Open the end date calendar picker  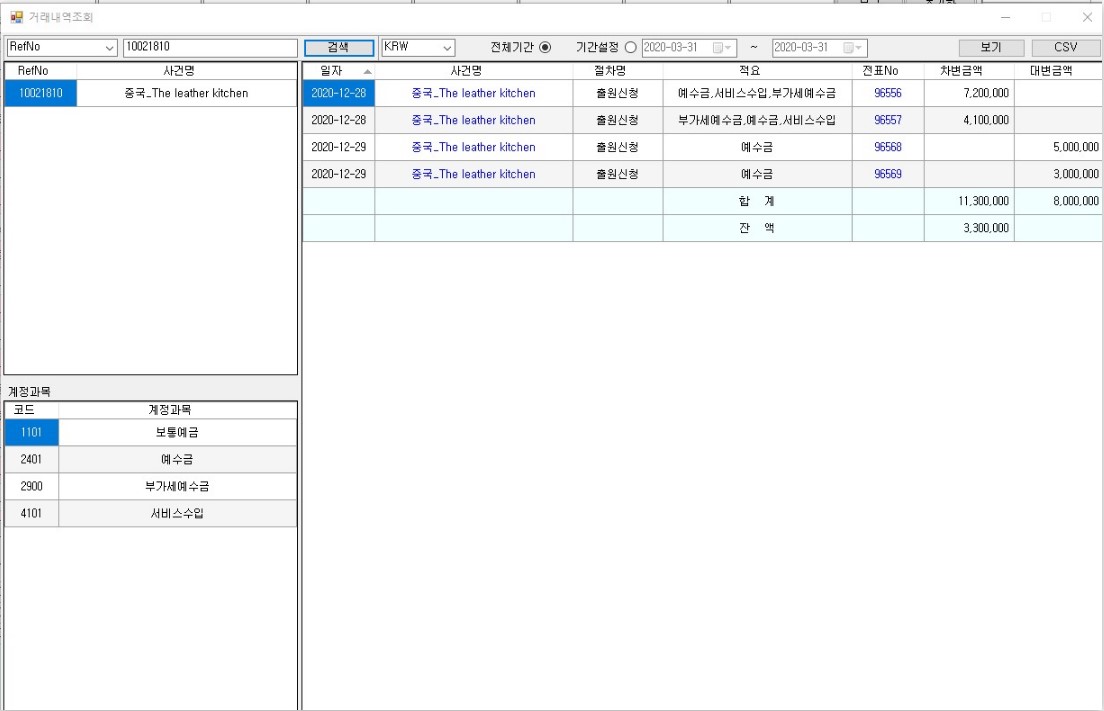(x=852, y=48)
